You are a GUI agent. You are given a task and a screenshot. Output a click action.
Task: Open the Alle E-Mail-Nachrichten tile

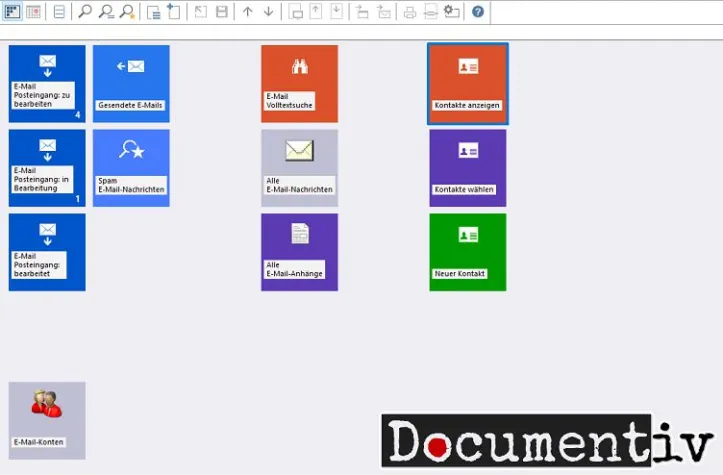tap(299, 167)
